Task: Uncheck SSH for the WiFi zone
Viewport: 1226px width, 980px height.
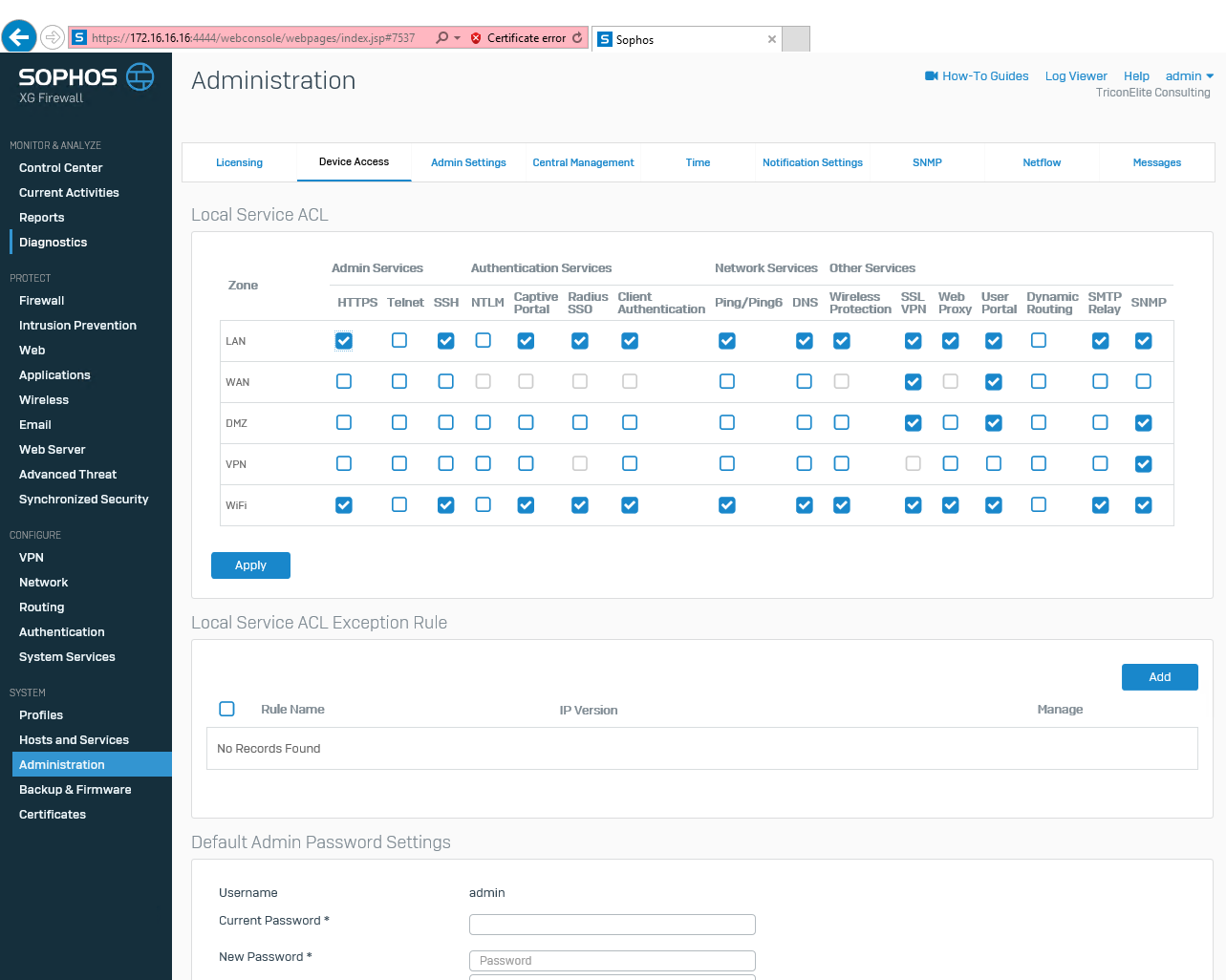Action: pos(445,505)
